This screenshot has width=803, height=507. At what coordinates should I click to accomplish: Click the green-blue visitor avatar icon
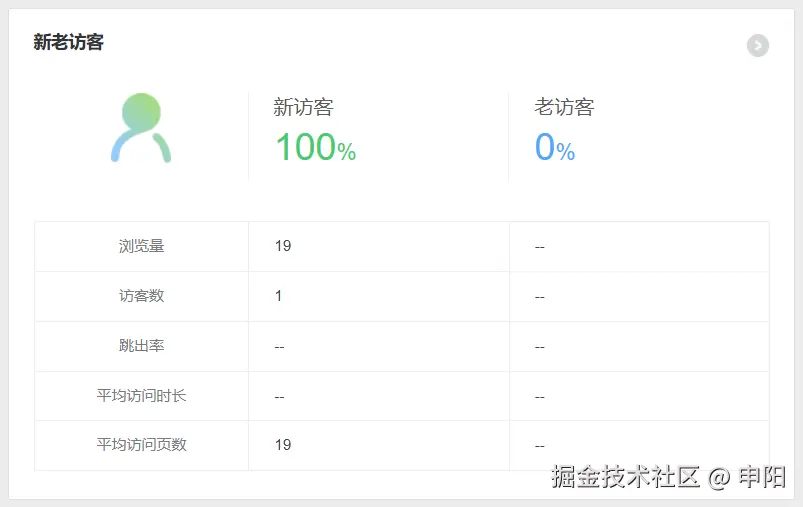[x=141, y=128]
